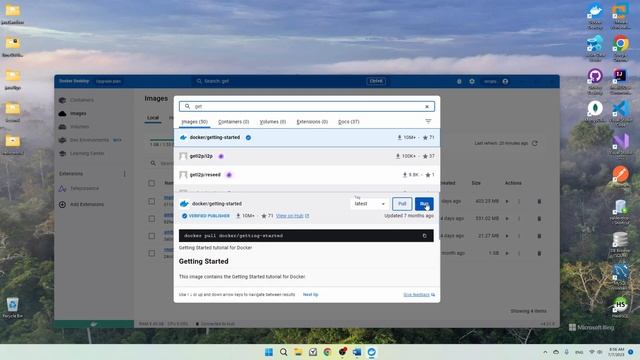640x360 pixels.
Task: Click the Next tip link
Action: pyautogui.click(x=311, y=295)
